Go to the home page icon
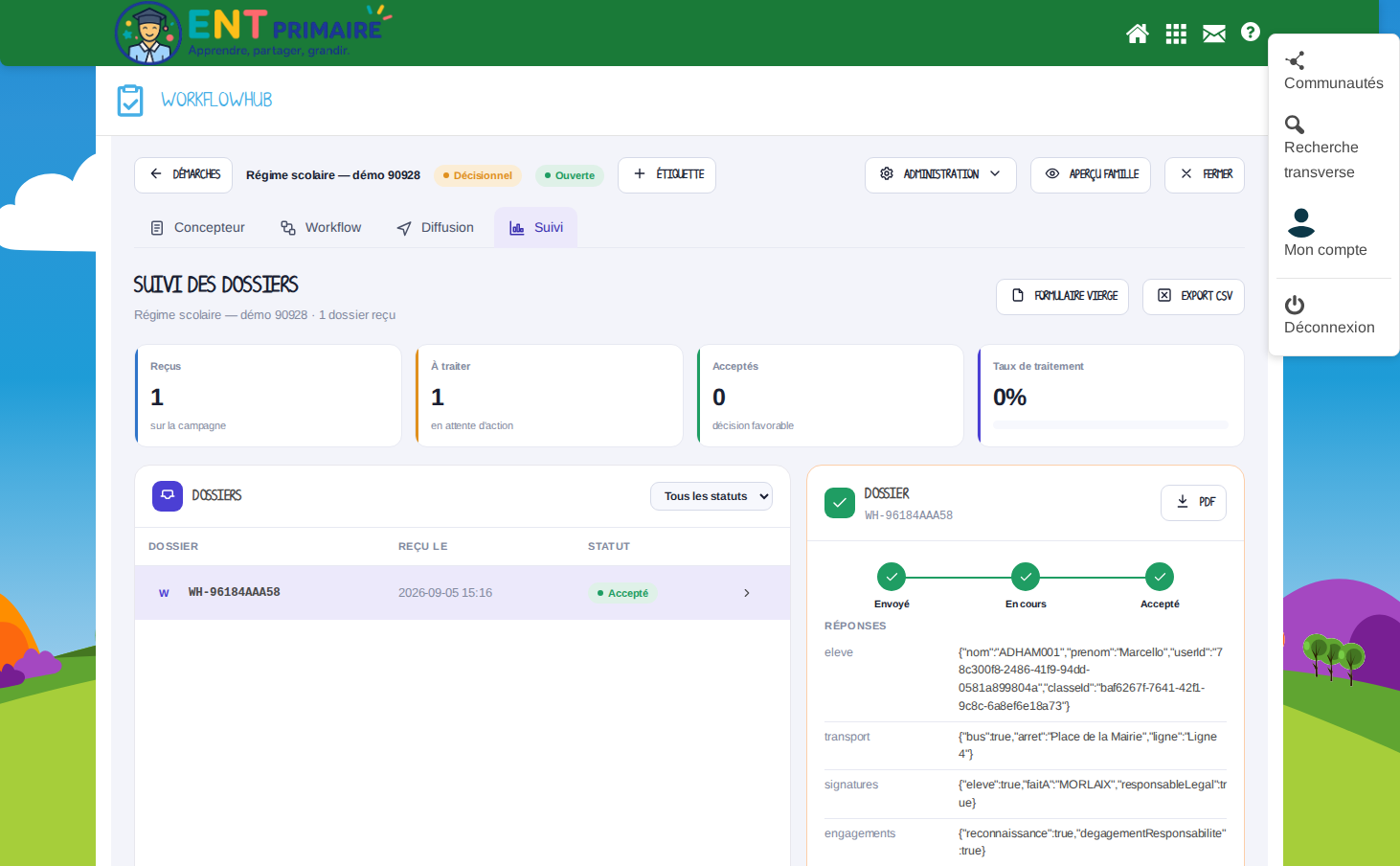This screenshot has width=1400, height=866. [x=1138, y=34]
